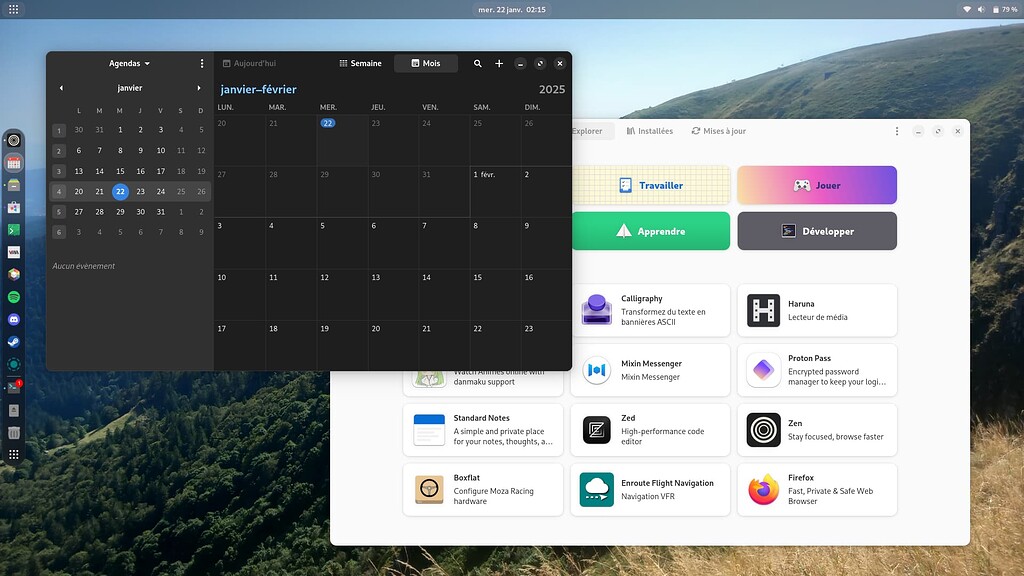Open the calendar search with the magnifier icon
1024x576 pixels.
coord(478,63)
